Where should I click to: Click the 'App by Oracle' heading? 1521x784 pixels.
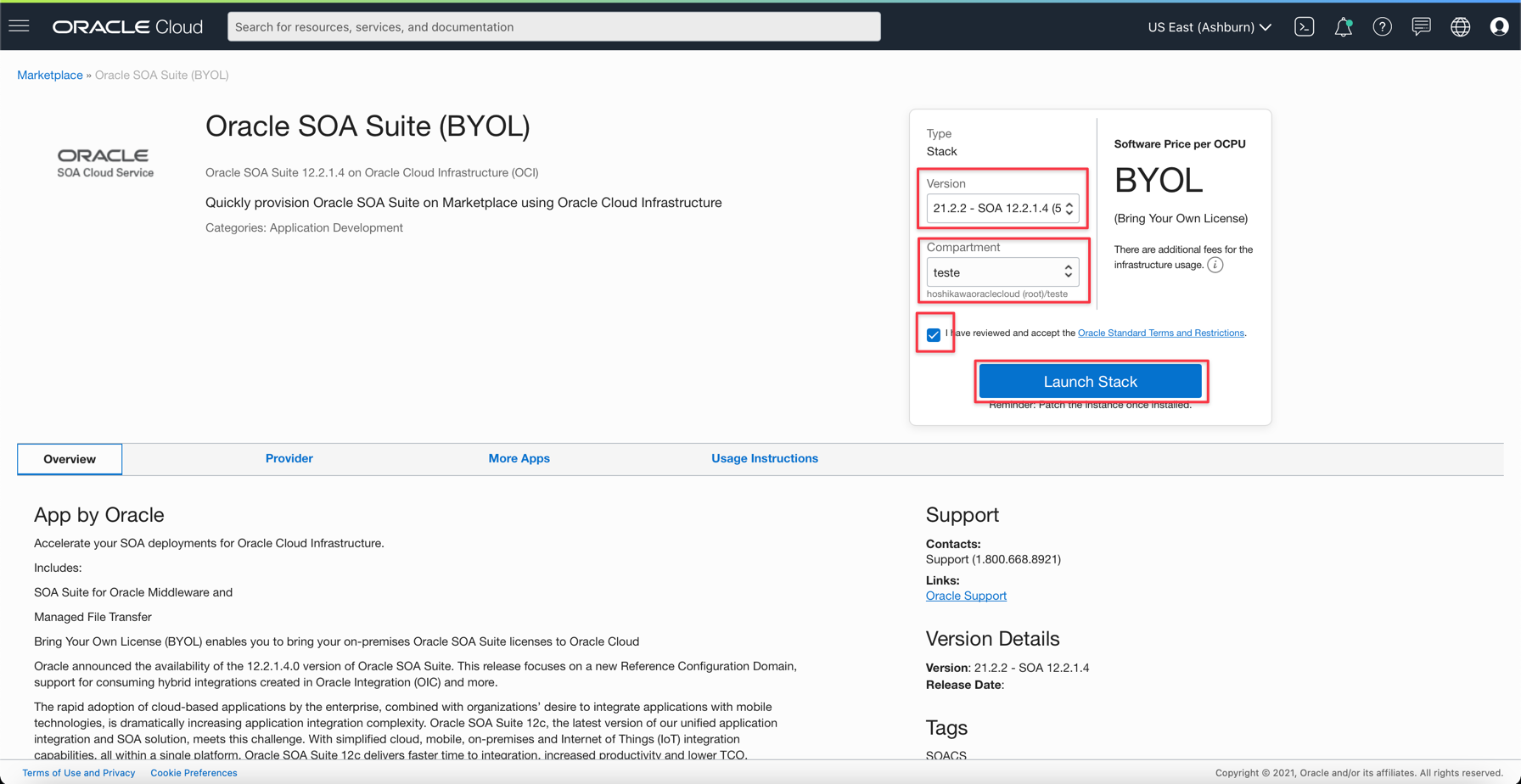[x=99, y=515]
